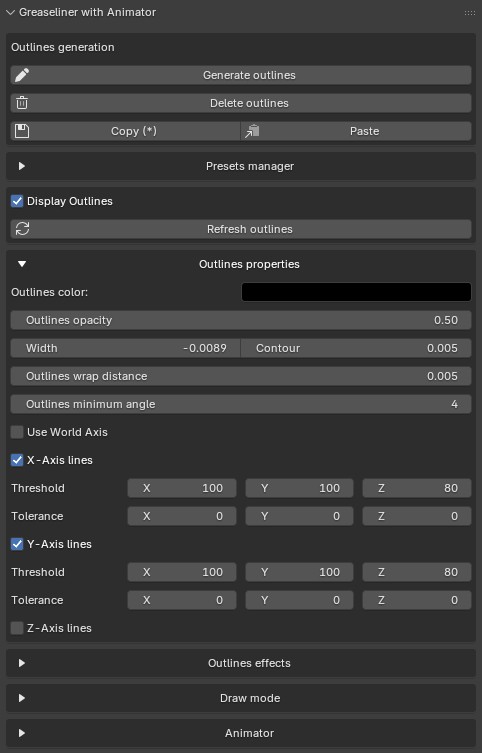The image size is (482, 753).
Task: Click the Outlines minimum angle field
Action: (241, 404)
